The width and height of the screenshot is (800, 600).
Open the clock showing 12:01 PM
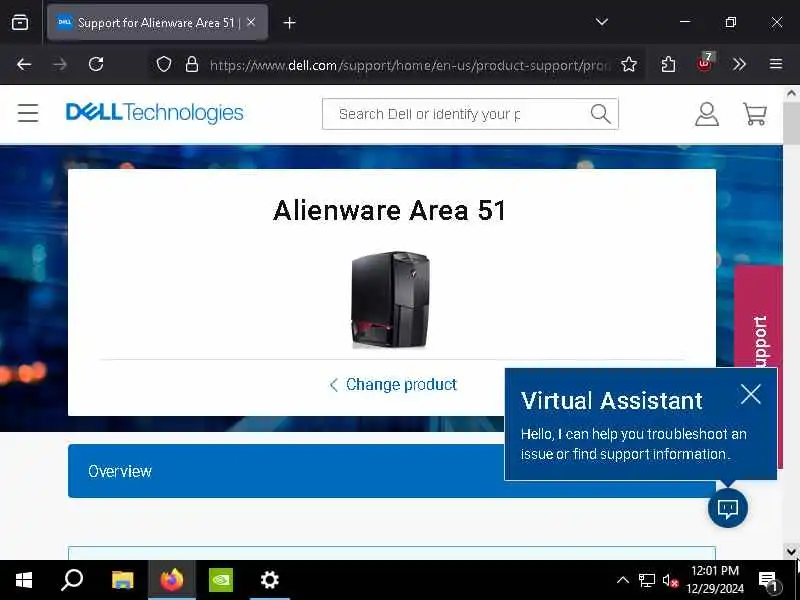714,580
